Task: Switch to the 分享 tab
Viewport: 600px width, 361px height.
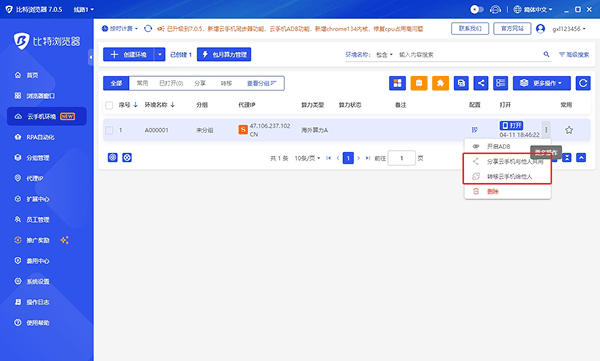Action: click(x=200, y=83)
